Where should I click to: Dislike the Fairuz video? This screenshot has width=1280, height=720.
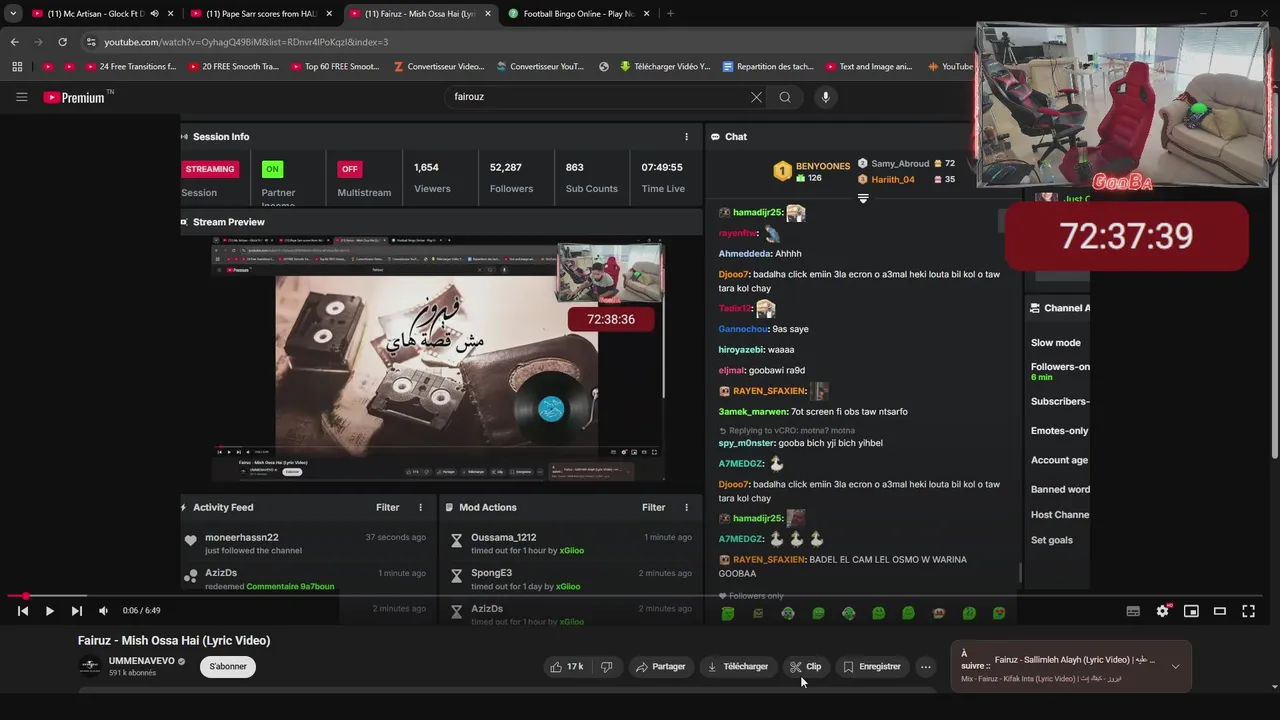pyautogui.click(x=606, y=667)
